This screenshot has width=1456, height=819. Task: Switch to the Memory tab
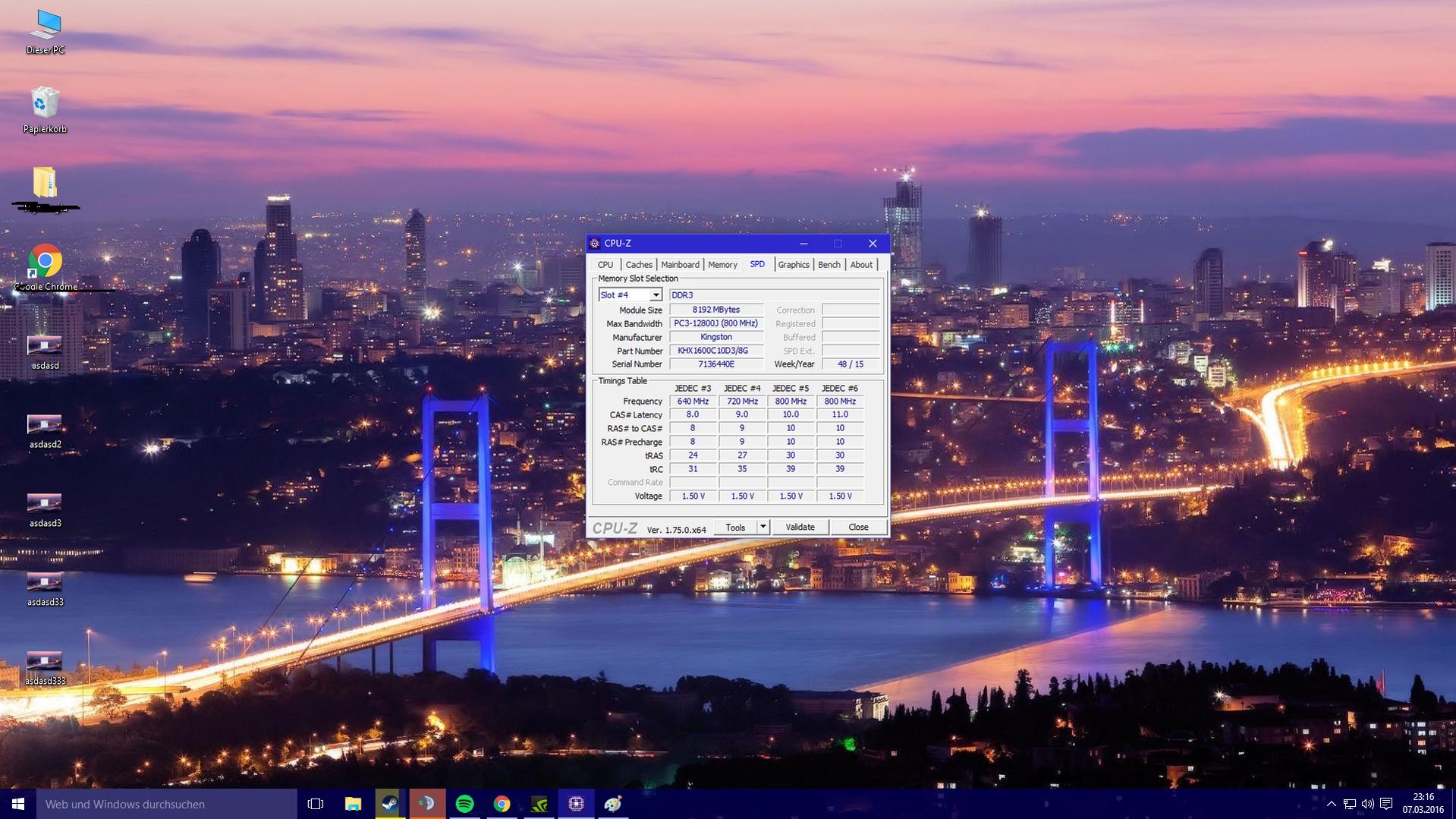[x=722, y=265]
